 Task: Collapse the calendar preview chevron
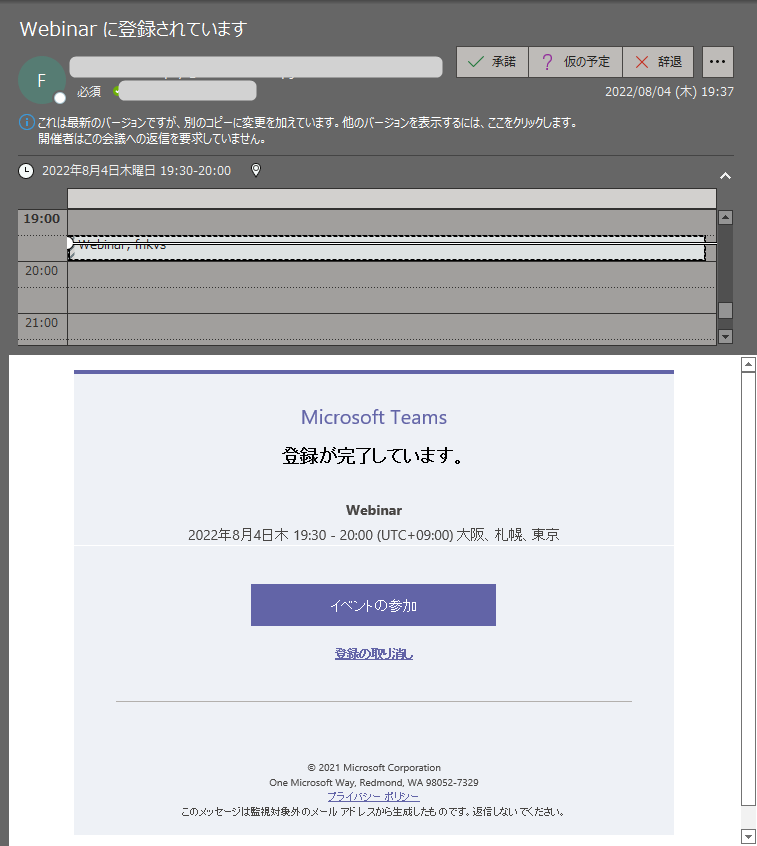725,176
